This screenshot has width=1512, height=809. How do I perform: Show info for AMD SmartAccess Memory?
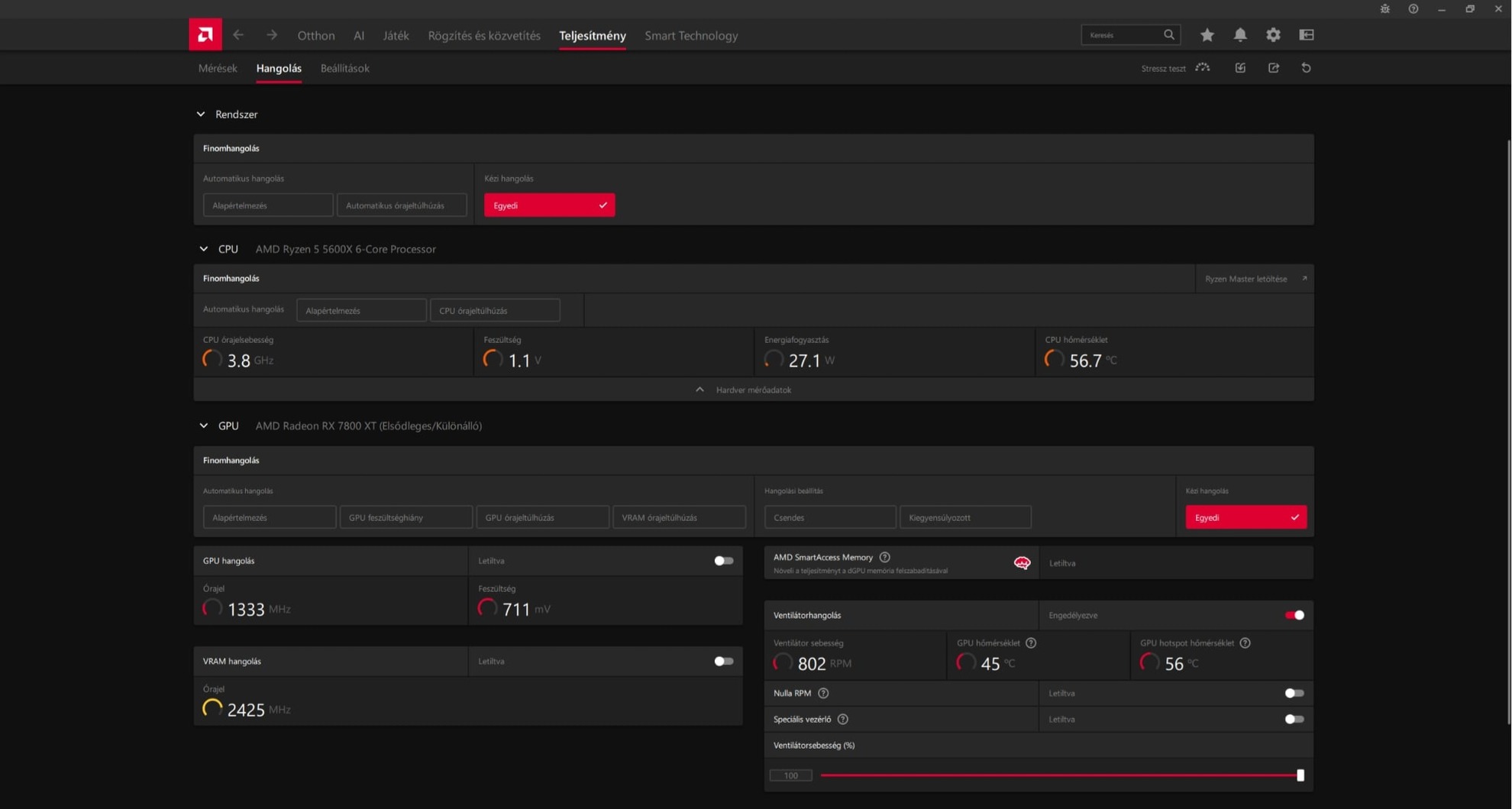(885, 558)
